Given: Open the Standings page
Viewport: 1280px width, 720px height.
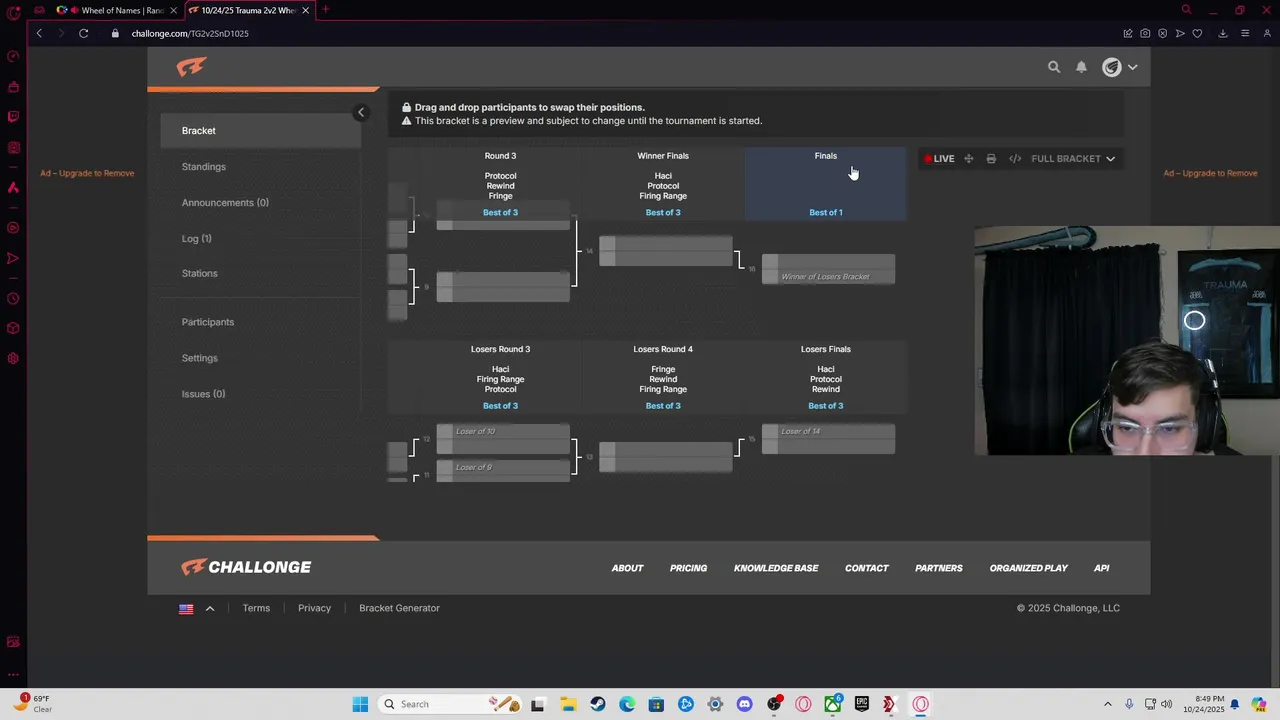Looking at the screenshot, I should [204, 167].
